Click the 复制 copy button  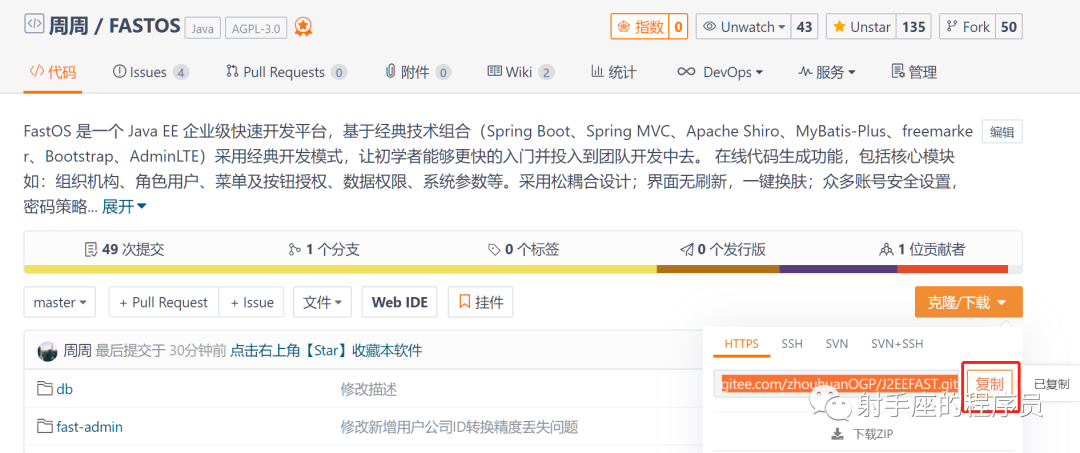(x=990, y=384)
